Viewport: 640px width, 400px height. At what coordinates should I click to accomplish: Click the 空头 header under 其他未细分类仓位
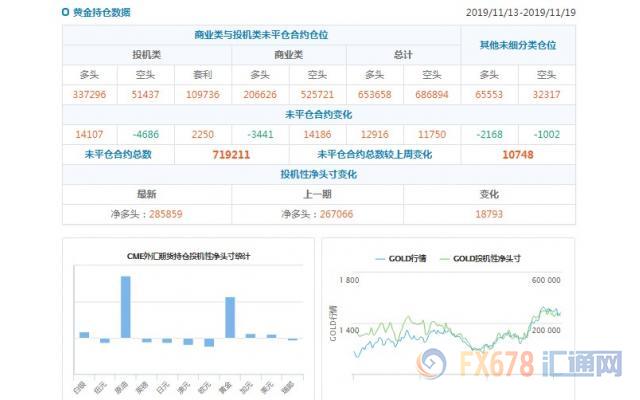pyautogui.click(x=547, y=75)
